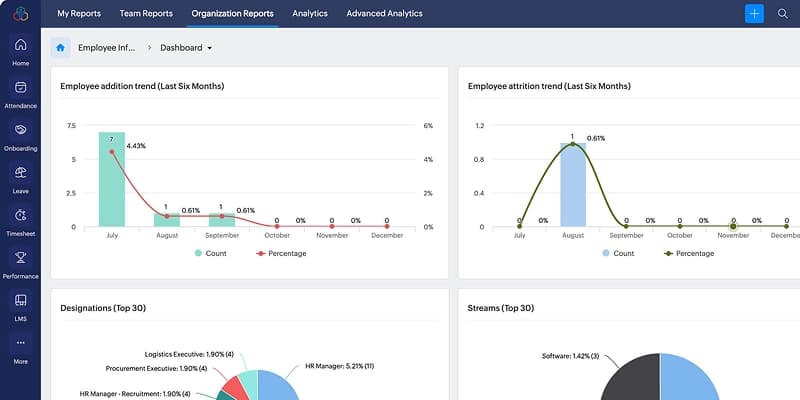This screenshot has width=800, height=400.
Task: Open the LMS sidebar icon
Action: (20, 300)
